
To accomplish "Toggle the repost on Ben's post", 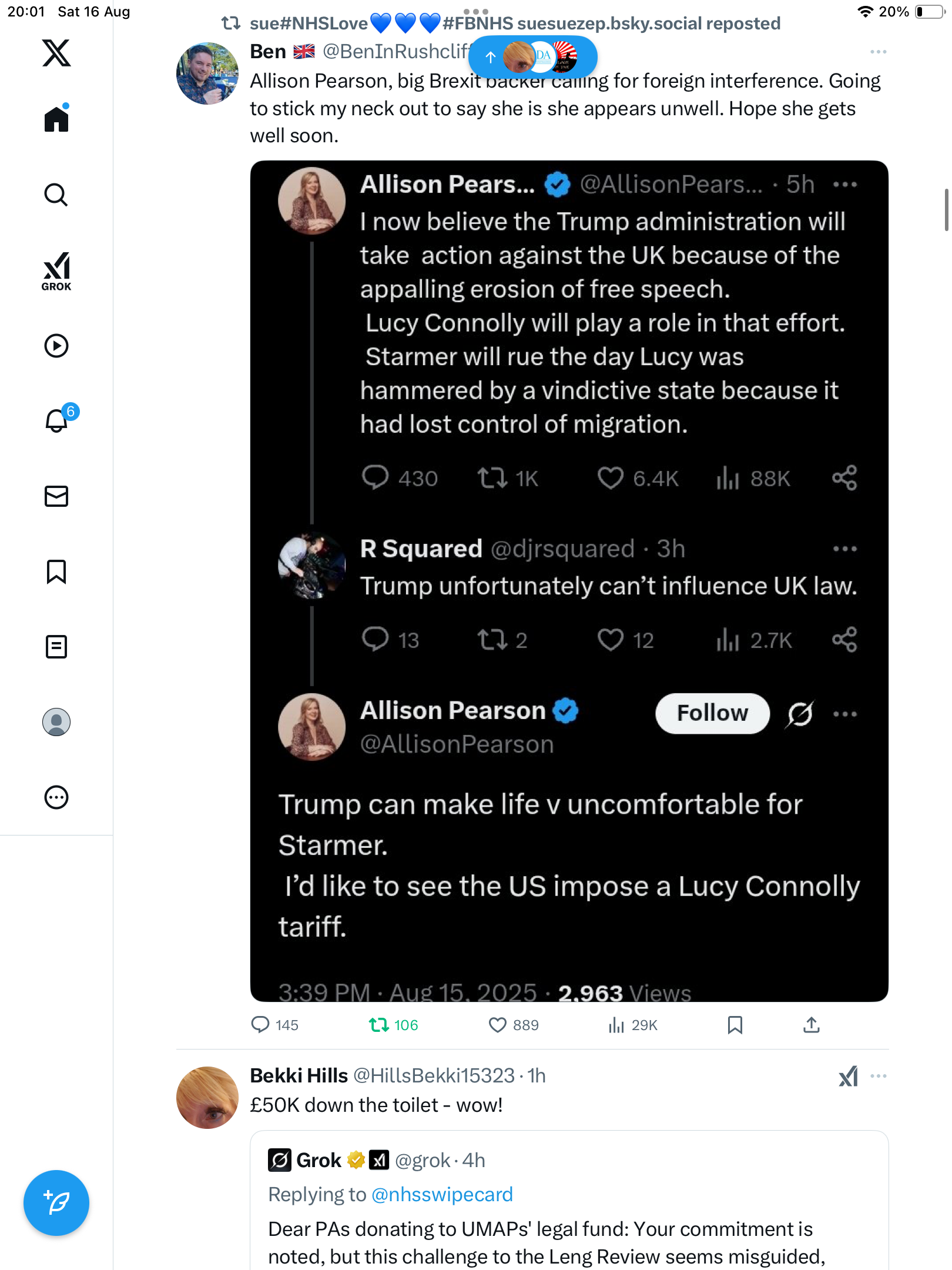I will [379, 1025].
